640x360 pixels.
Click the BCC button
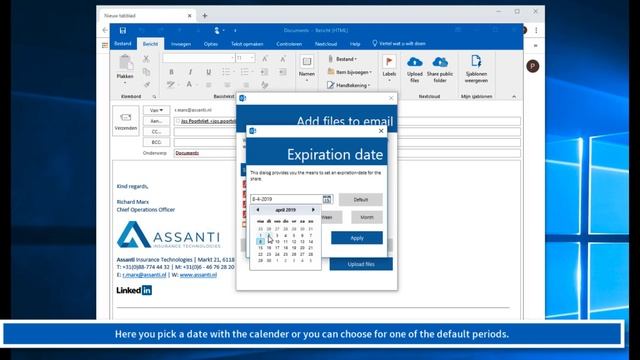point(156,142)
